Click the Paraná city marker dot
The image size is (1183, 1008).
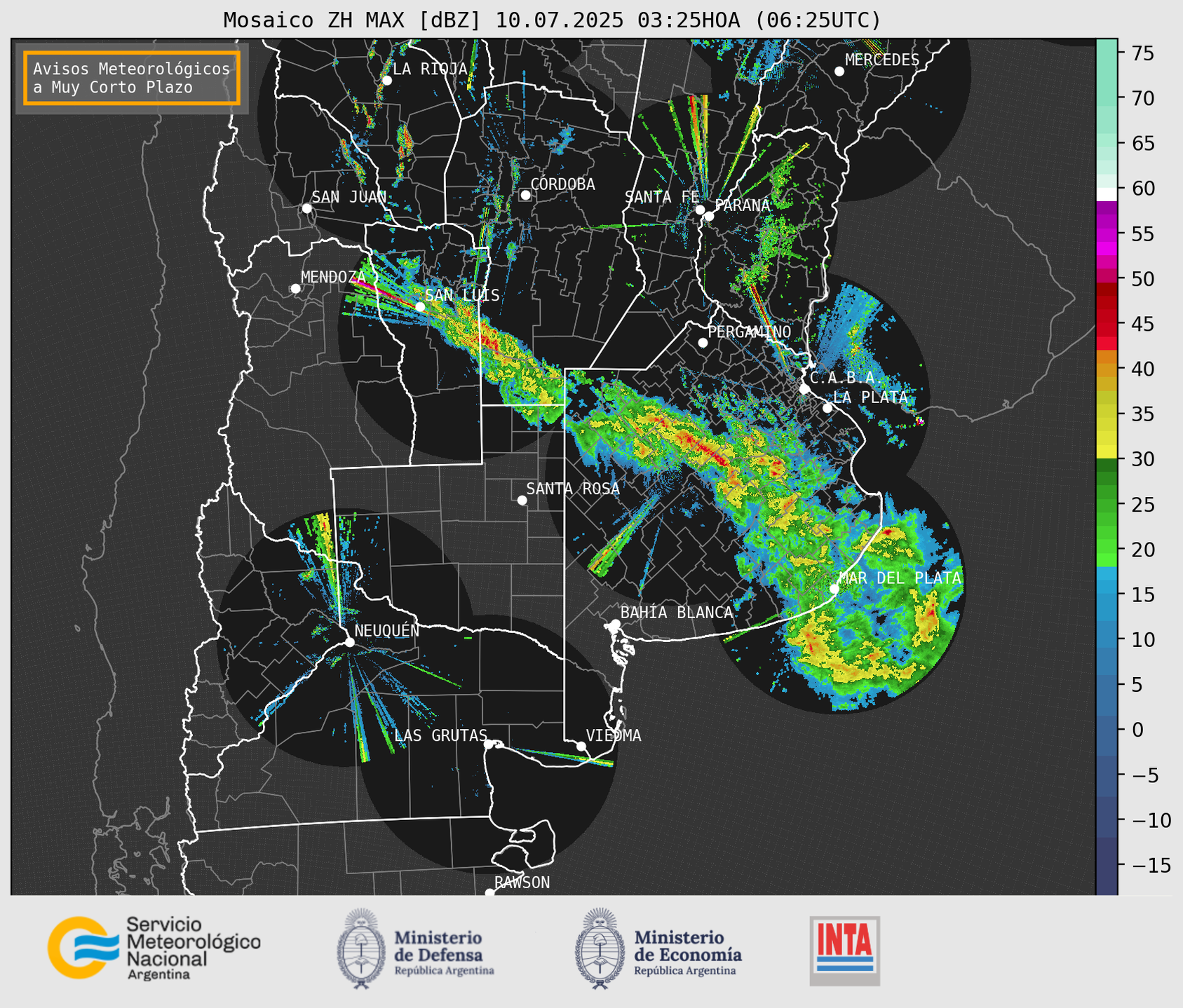point(709,216)
